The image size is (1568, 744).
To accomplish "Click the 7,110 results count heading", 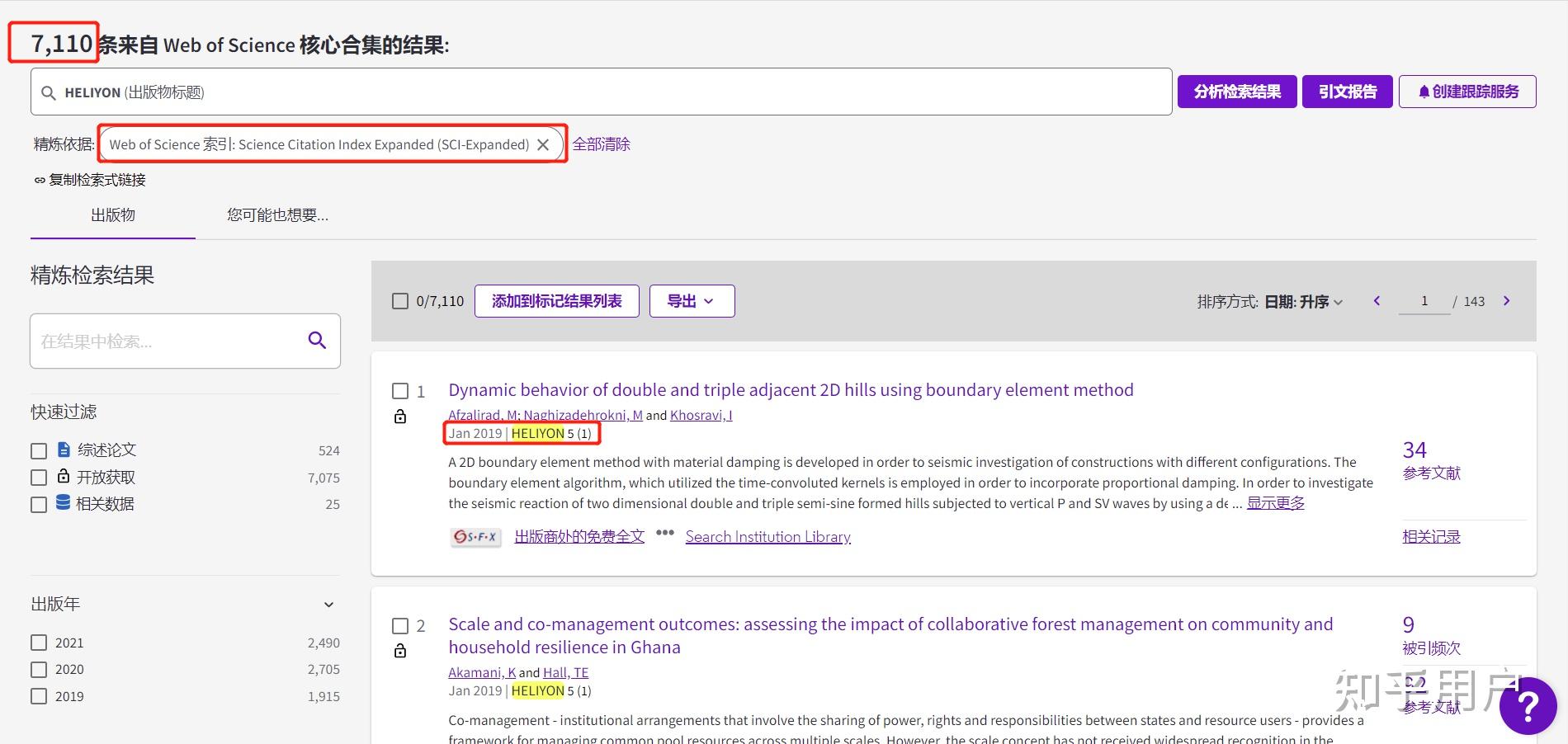I will (x=62, y=44).
